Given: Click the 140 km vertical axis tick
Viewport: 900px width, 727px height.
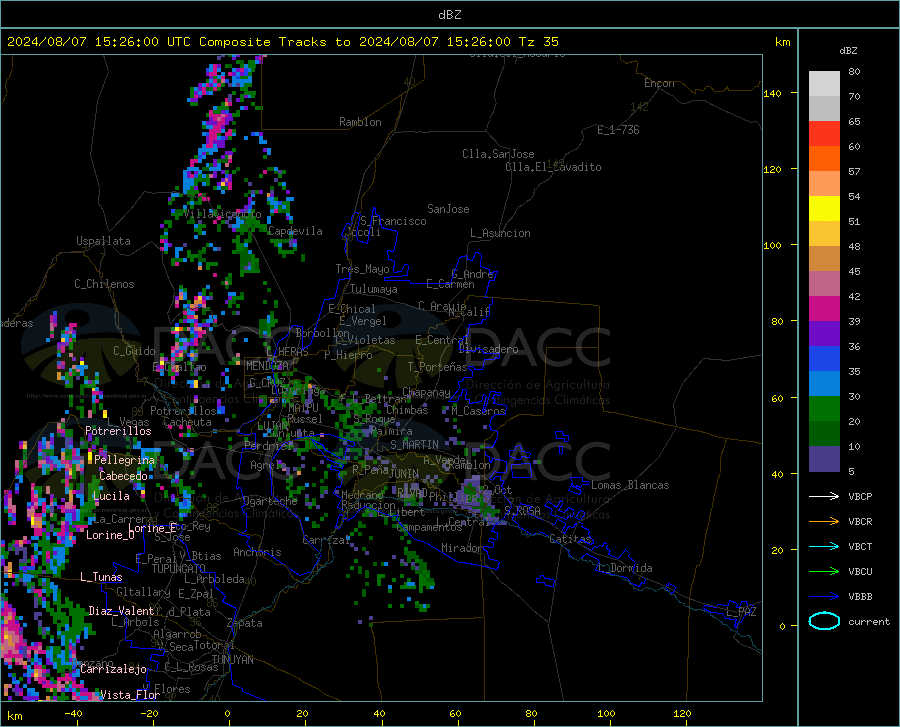Looking at the screenshot, I should coord(773,94).
